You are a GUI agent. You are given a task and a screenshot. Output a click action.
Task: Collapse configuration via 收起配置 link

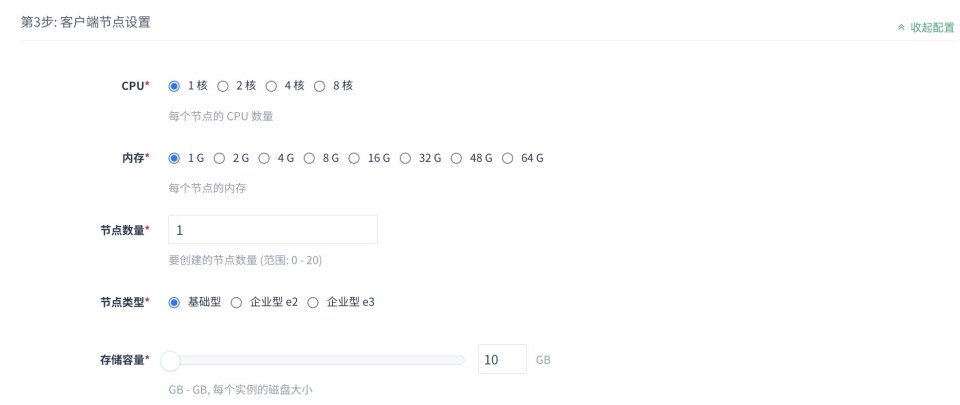(x=926, y=27)
